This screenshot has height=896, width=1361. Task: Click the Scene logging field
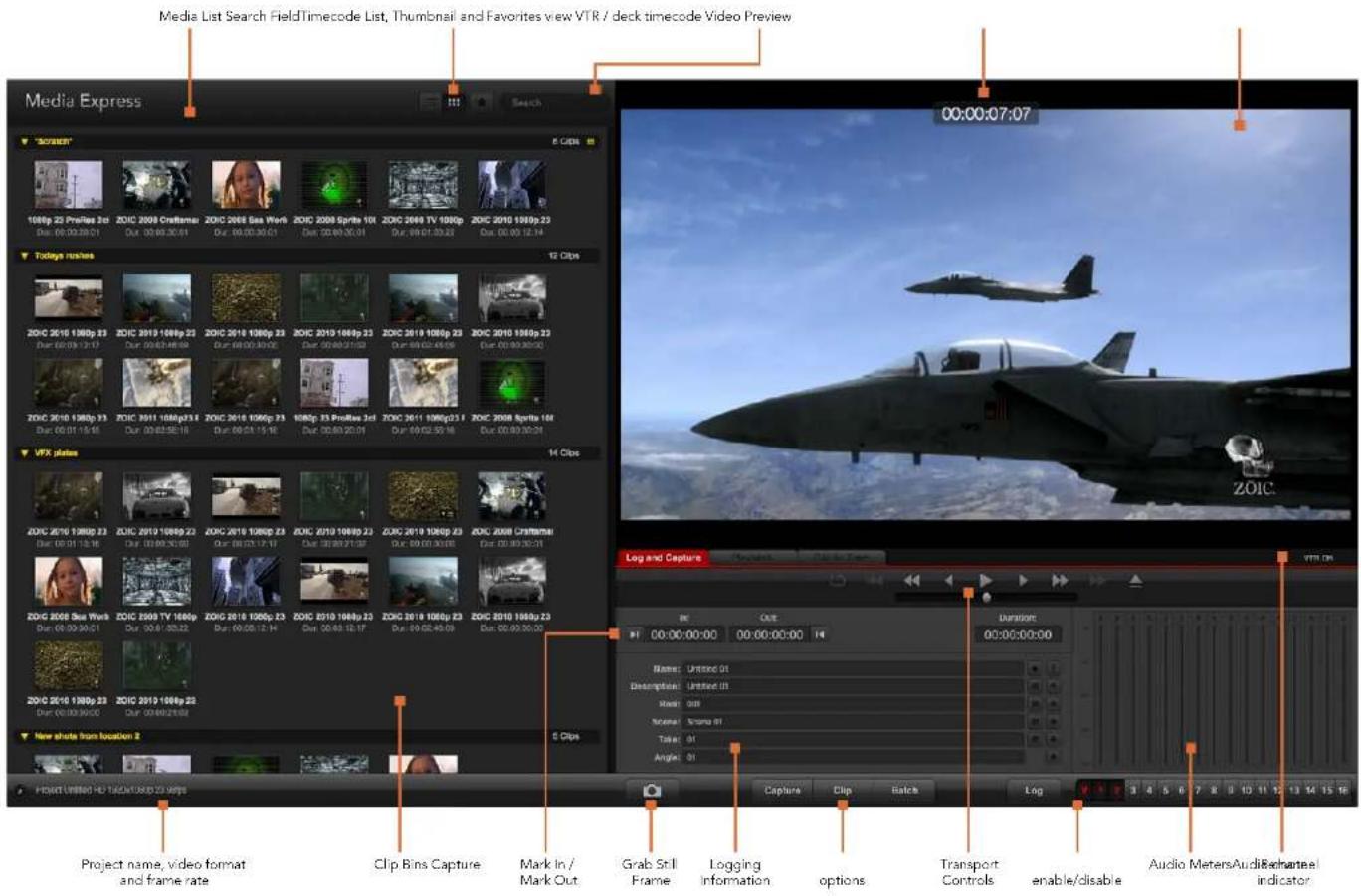pos(855,722)
